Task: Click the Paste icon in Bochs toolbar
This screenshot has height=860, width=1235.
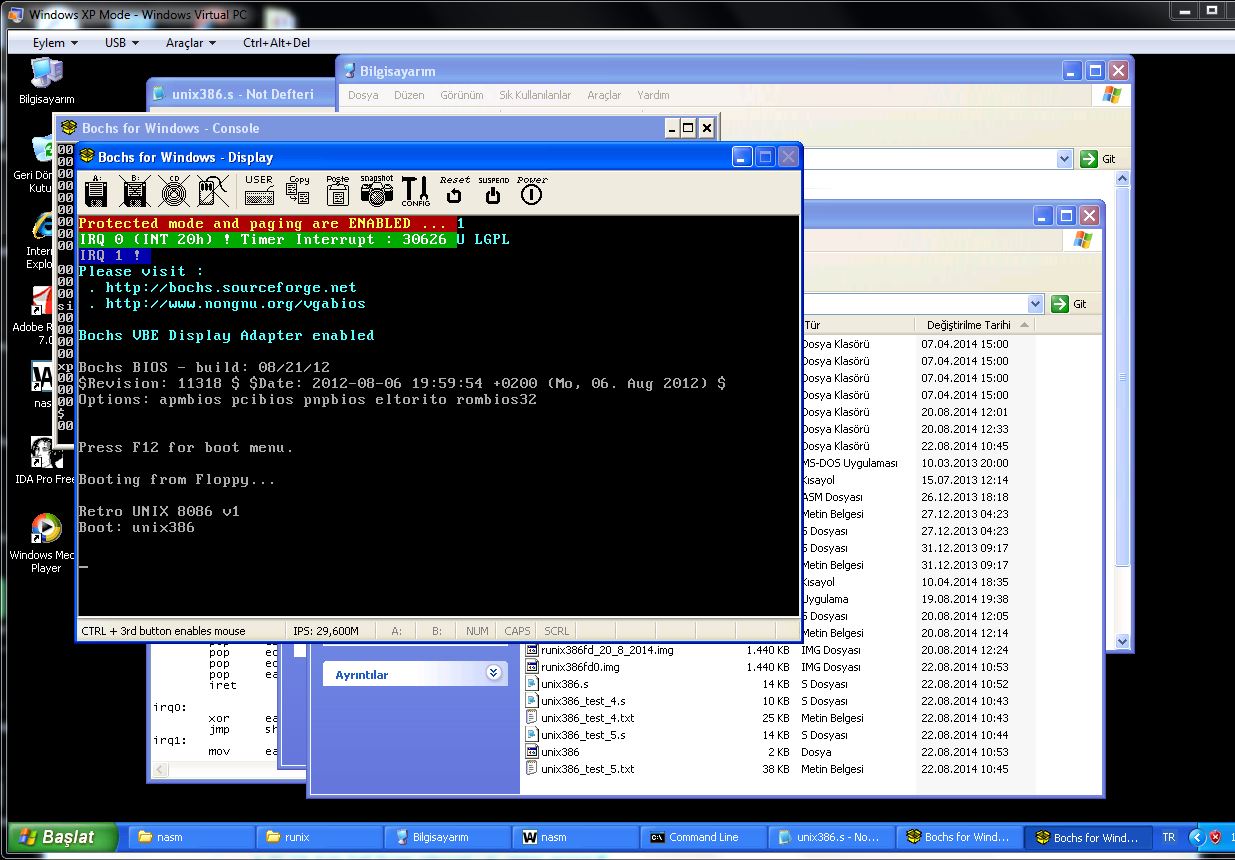Action: tap(338, 191)
